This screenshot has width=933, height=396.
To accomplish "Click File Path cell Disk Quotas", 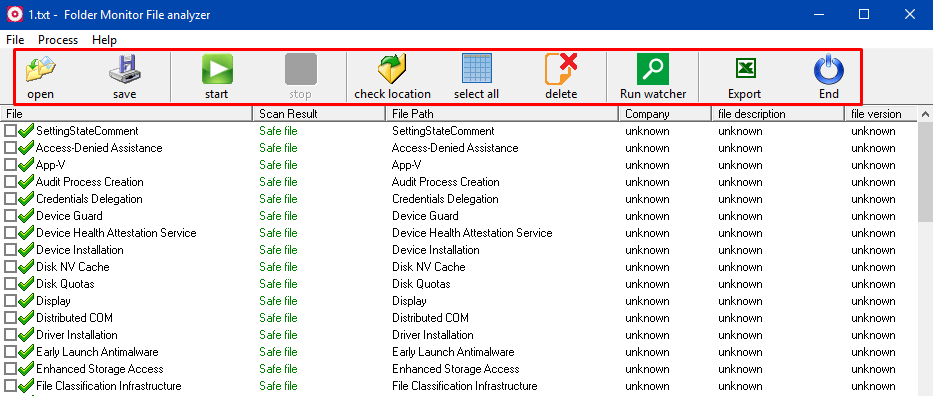I will coord(421,284).
